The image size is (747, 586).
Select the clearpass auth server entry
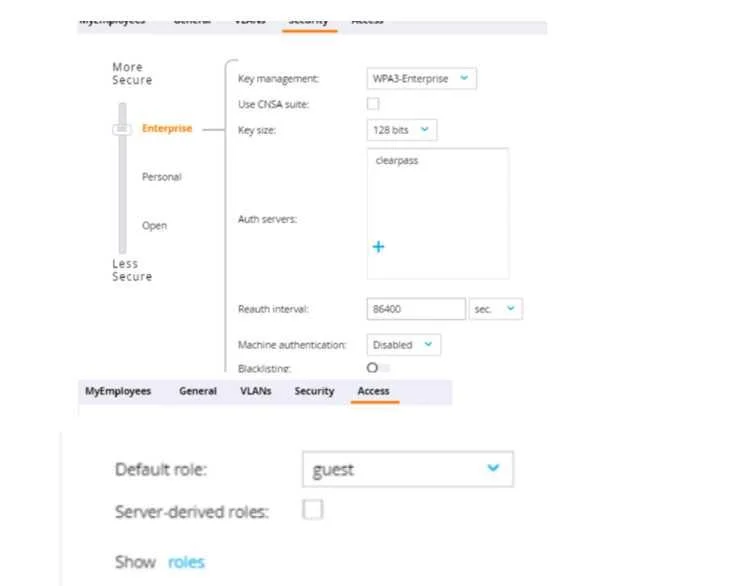click(x=397, y=161)
